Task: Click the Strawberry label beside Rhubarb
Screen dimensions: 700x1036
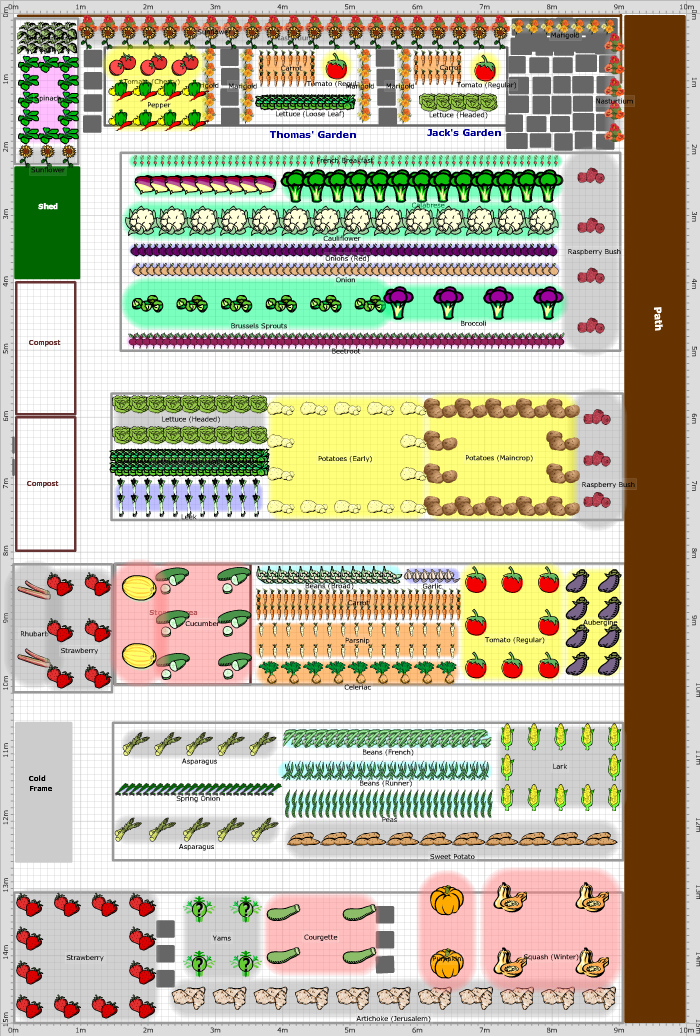Action: pos(79,651)
